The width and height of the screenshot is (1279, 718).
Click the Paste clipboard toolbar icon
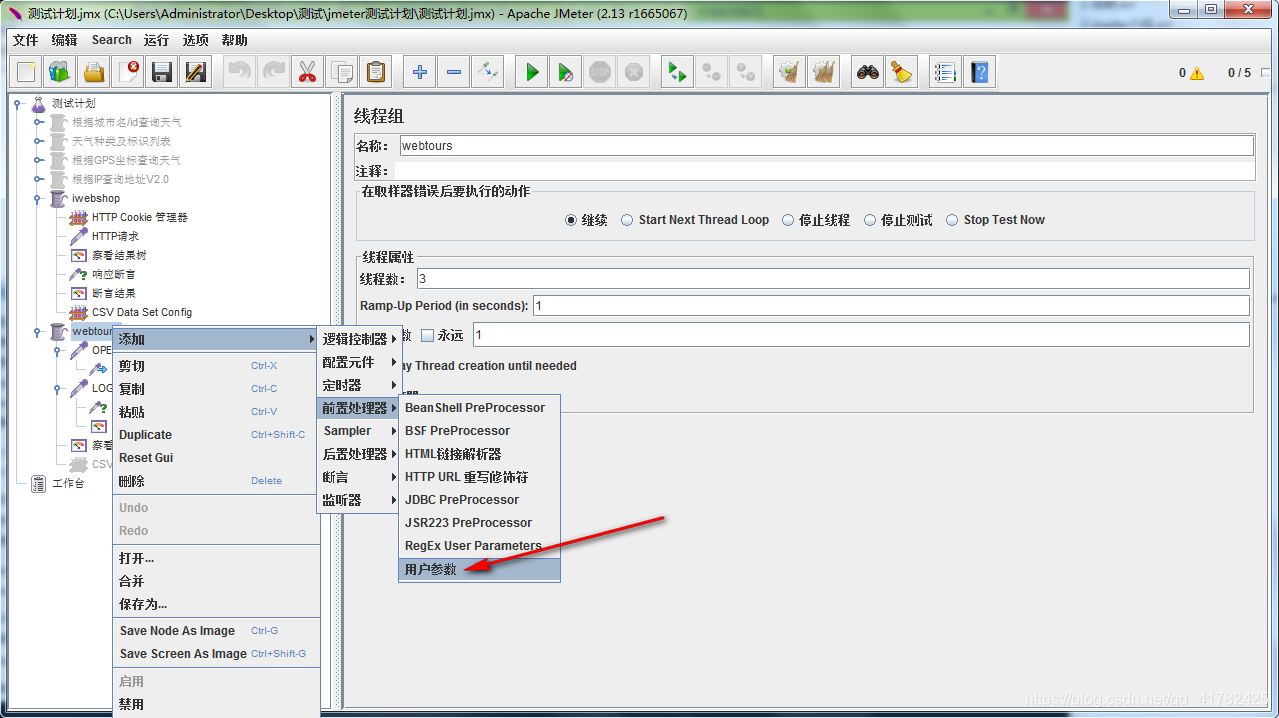tap(375, 72)
